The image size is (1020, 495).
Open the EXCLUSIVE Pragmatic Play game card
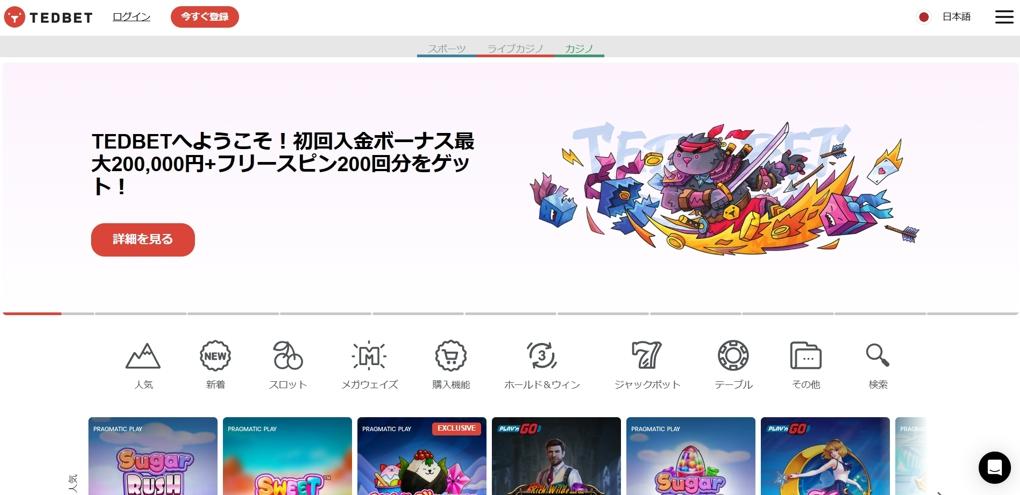click(422, 456)
